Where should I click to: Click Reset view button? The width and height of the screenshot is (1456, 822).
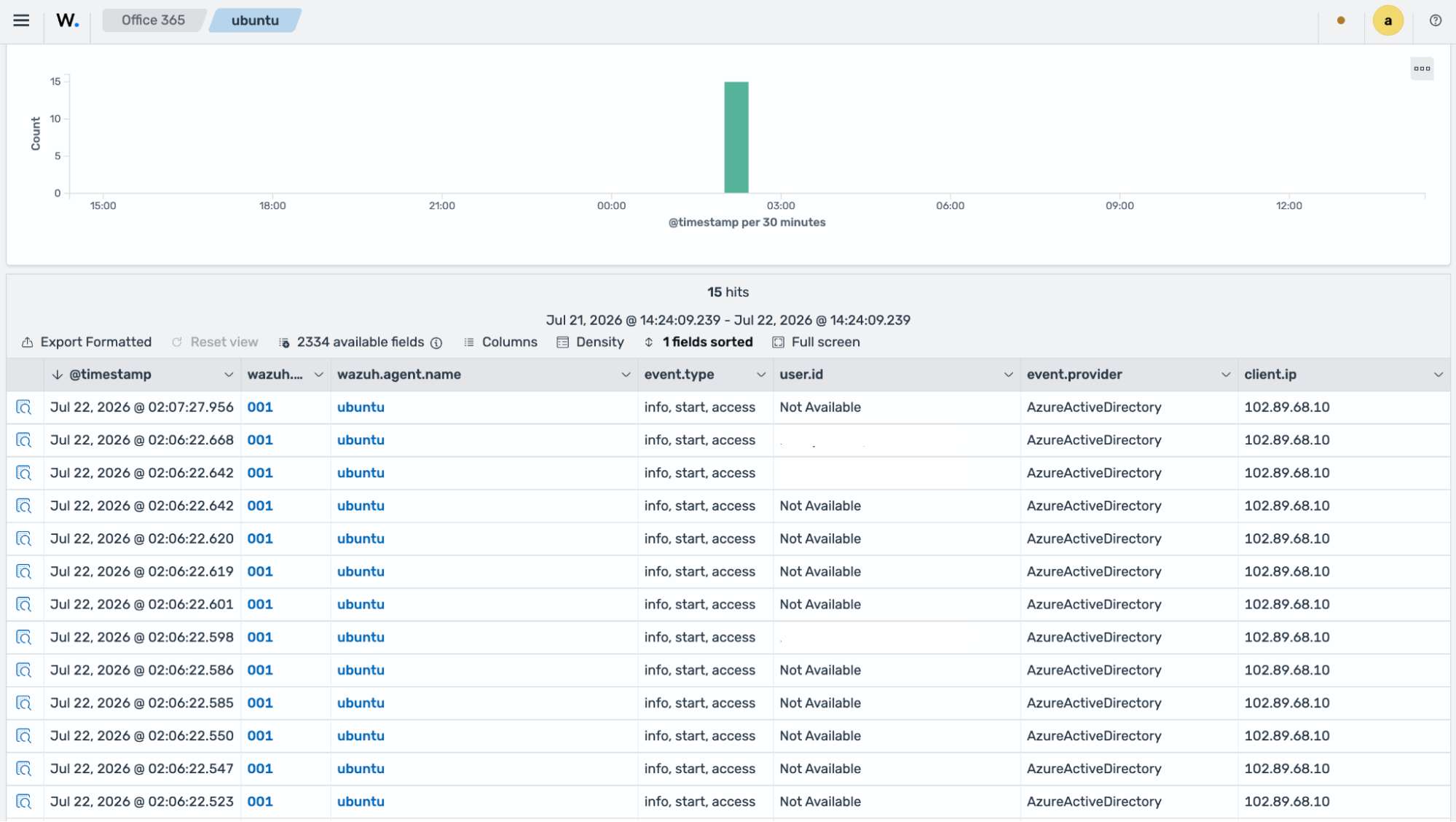pos(215,342)
